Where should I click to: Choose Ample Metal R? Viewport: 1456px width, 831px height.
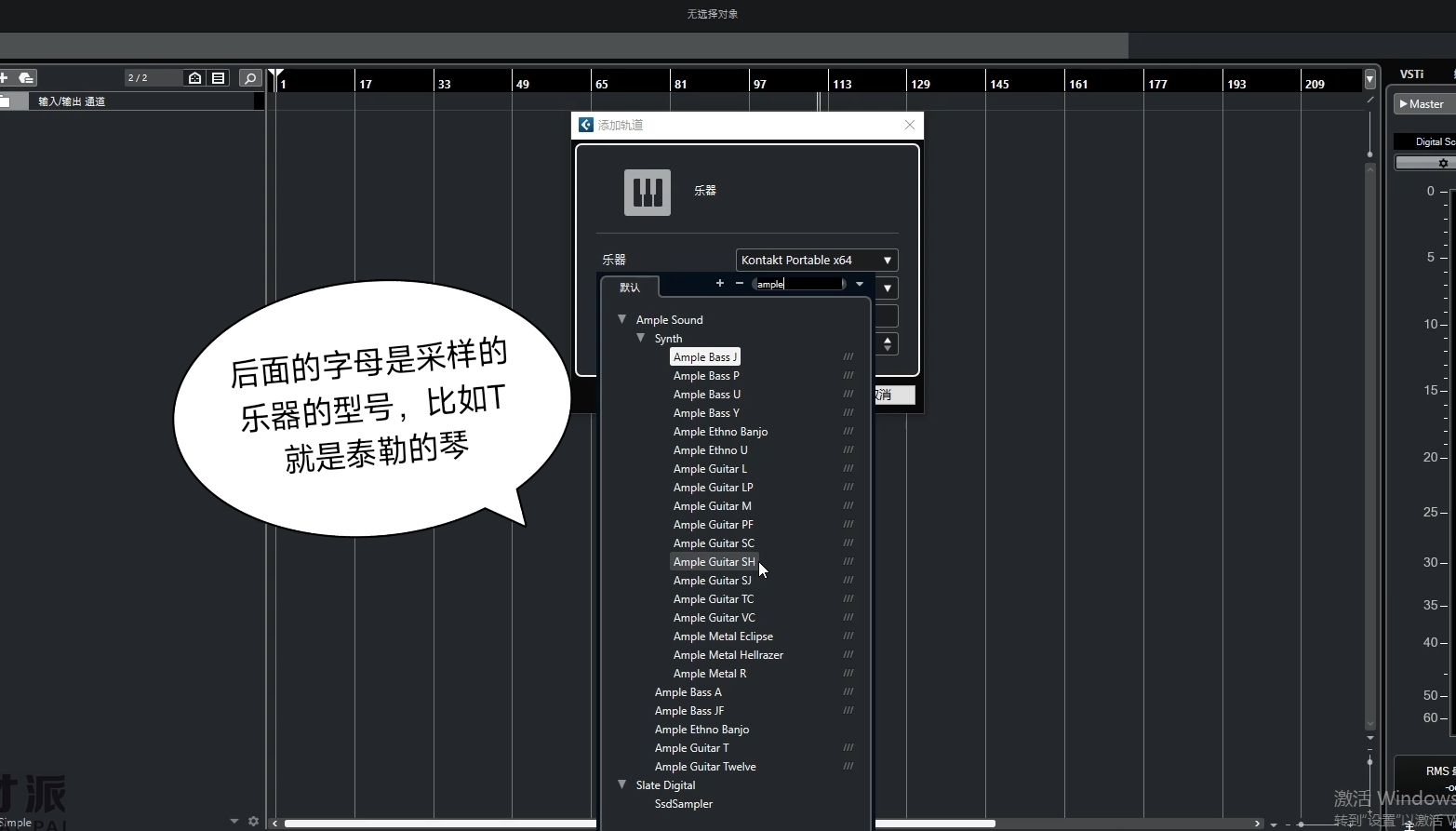[709, 673]
